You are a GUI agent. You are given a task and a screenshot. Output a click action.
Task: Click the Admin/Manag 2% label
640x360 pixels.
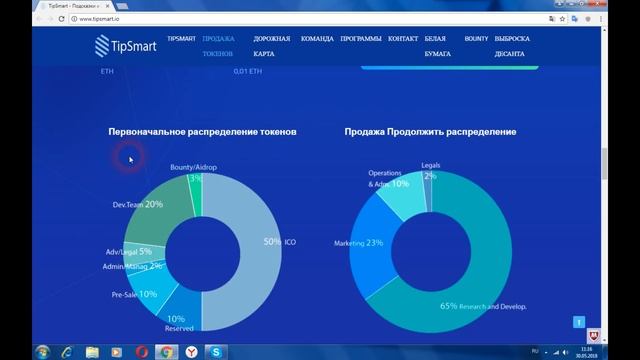(x=132, y=266)
